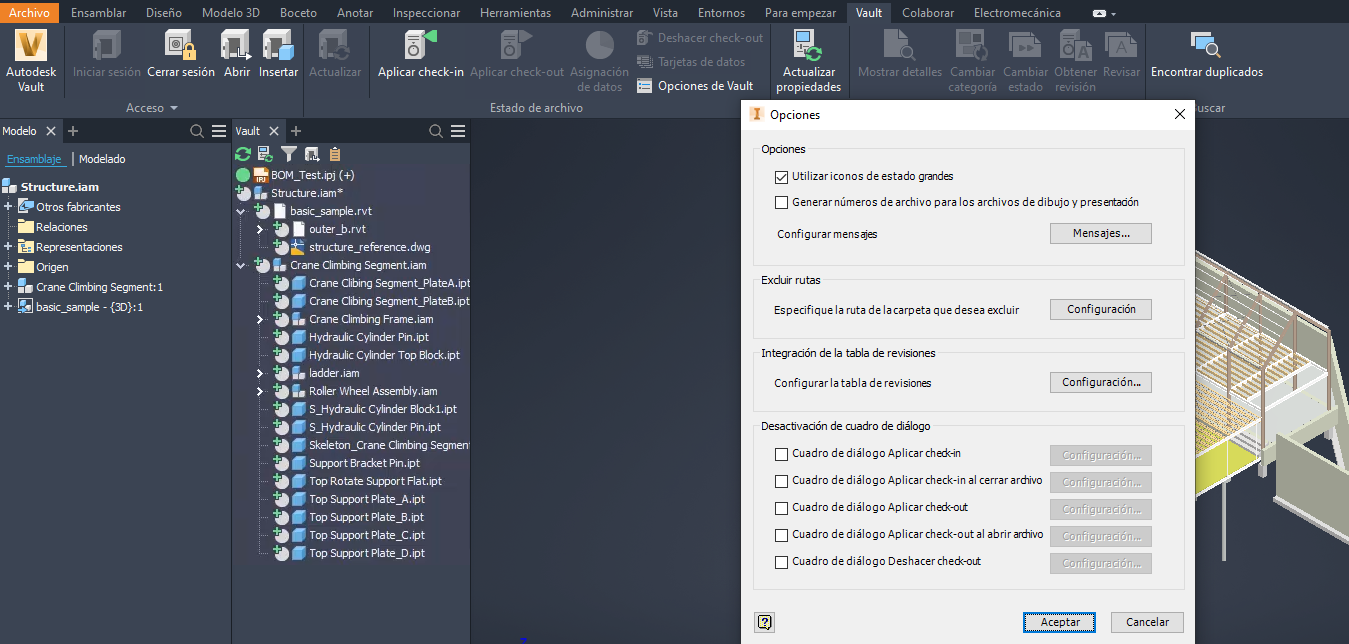
Task: Refresh the Vault browser with green arrows
Action: [x=243, y=154]
